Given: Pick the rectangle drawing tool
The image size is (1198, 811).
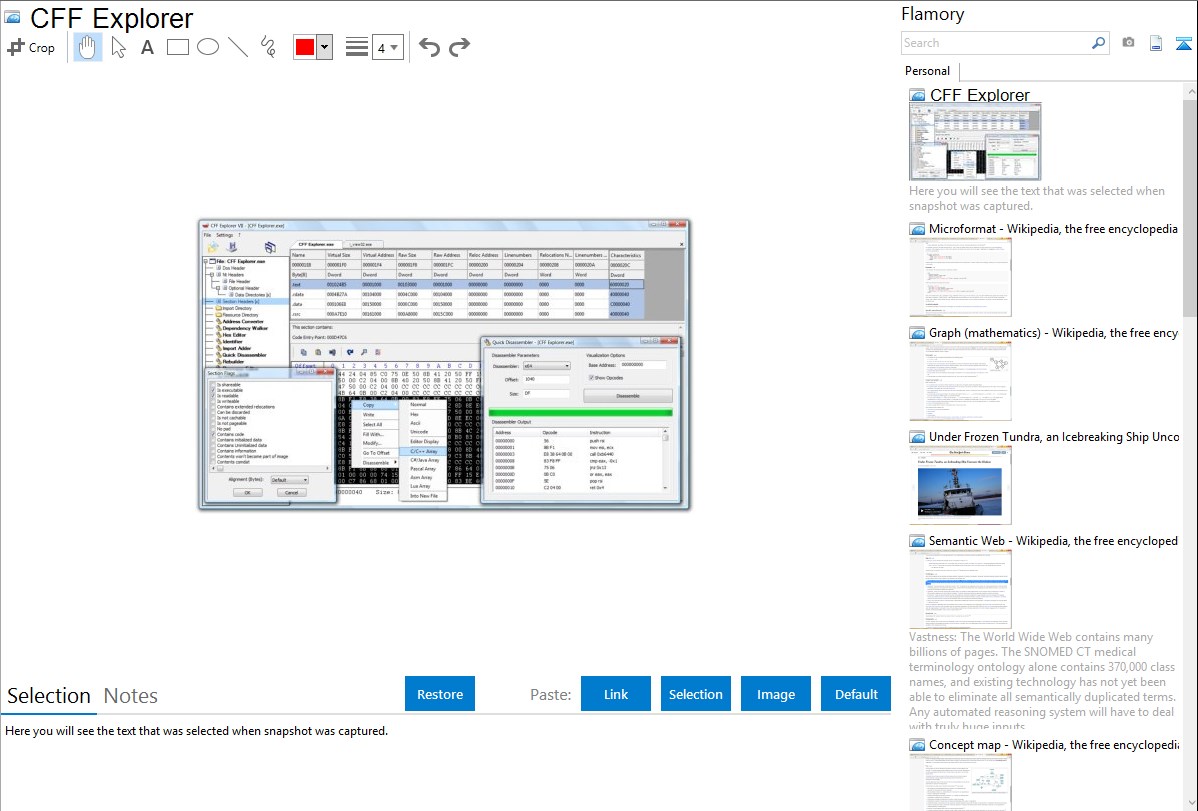Looking at the screenshot, I should (177, 47).
